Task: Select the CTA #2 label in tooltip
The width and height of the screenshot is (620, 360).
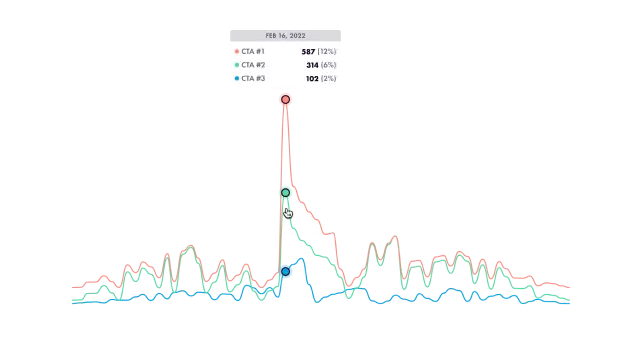Action: tap(253, 65)
